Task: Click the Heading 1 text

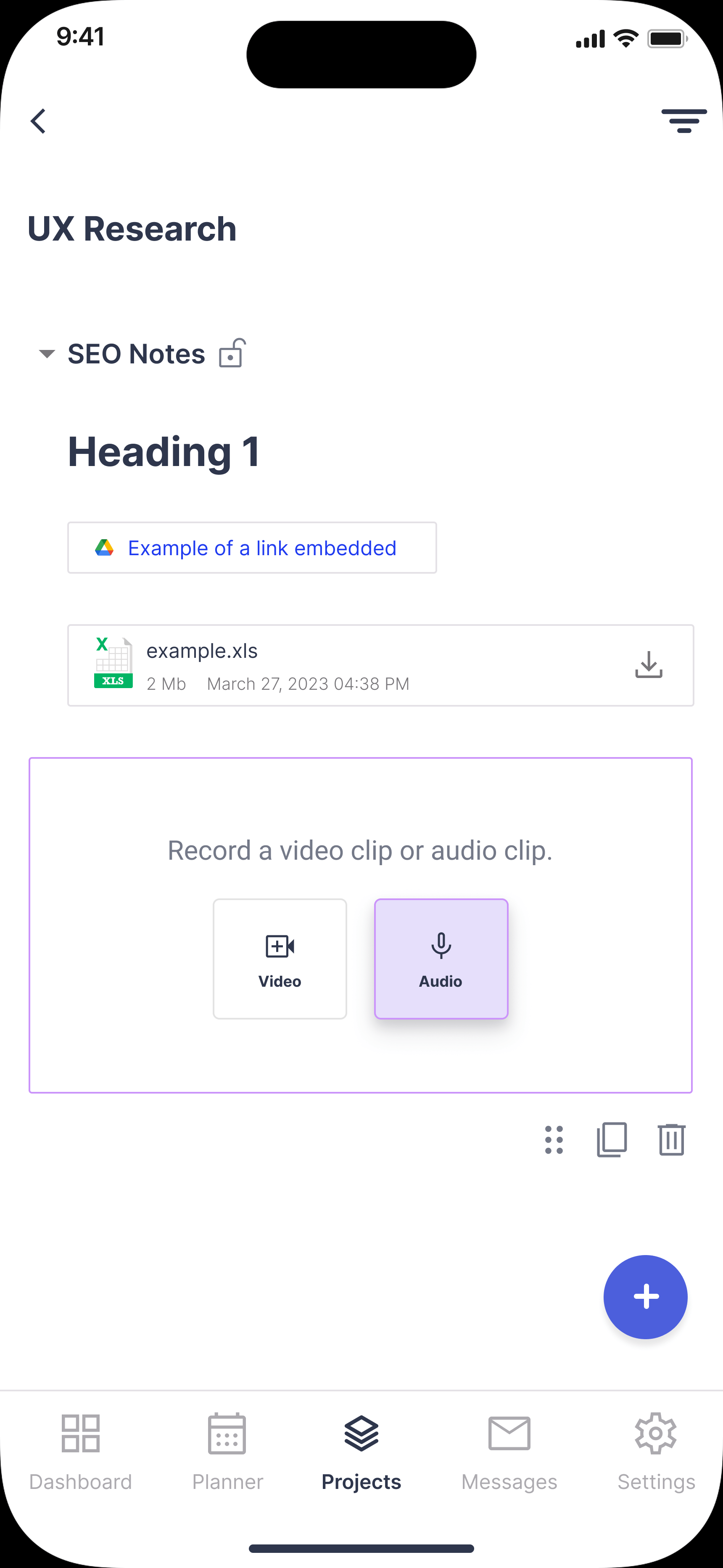Action: point(164,452)
